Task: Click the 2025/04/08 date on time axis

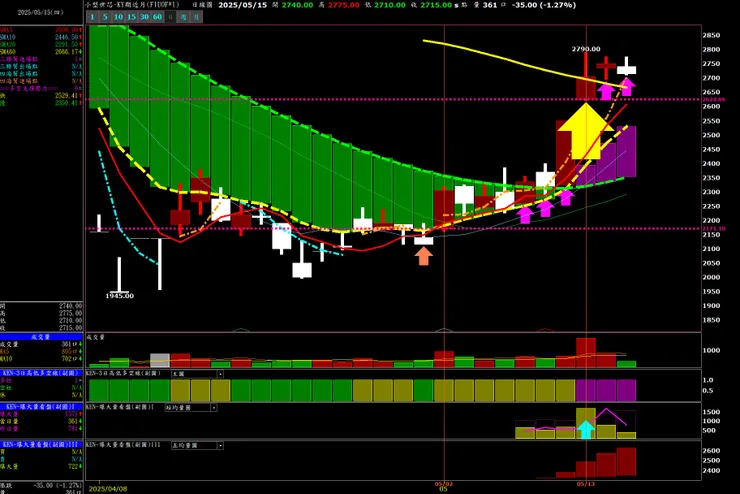Action: (x=108, y=489)
